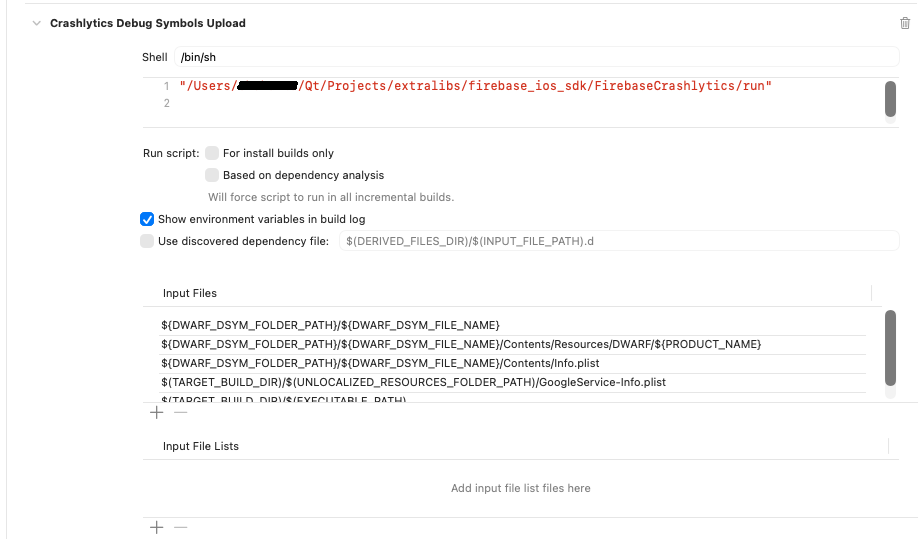Click the Input Files list scrollbar
This screenshot has height=539, width=920.
tap(890, 347)
